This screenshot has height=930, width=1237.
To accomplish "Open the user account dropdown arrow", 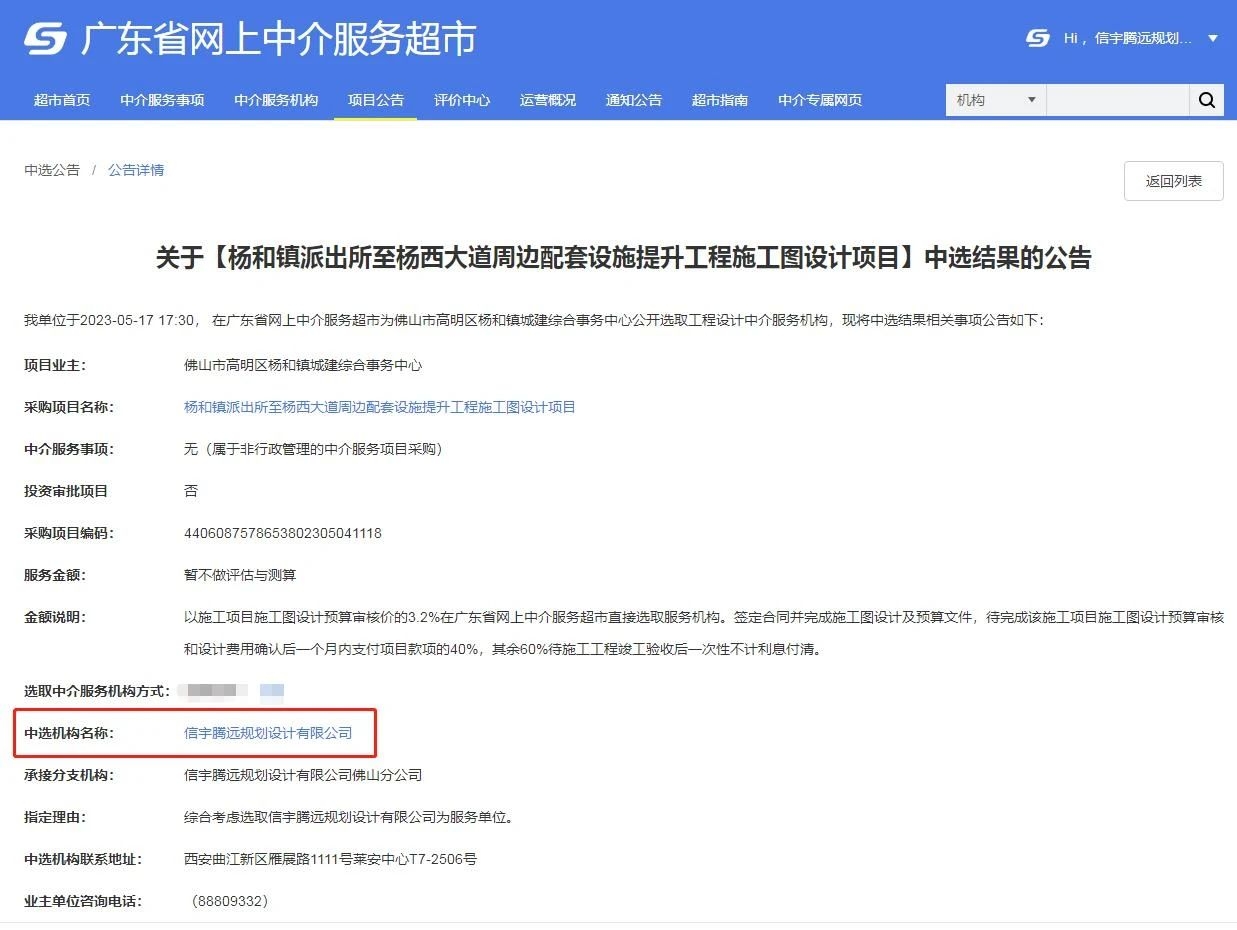I will 1210,39.
